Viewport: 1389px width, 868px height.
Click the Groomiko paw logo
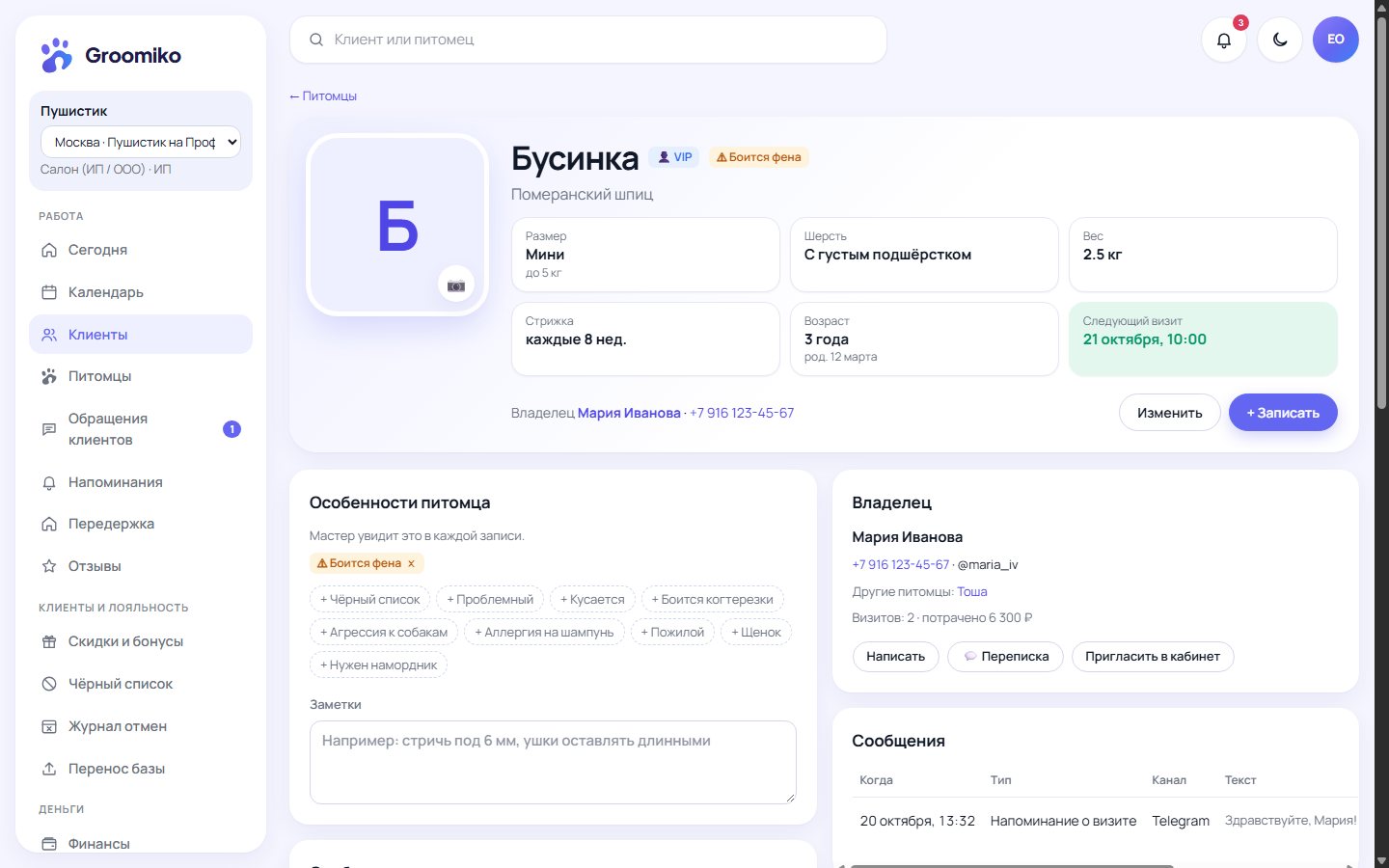[x=56, y=55]
